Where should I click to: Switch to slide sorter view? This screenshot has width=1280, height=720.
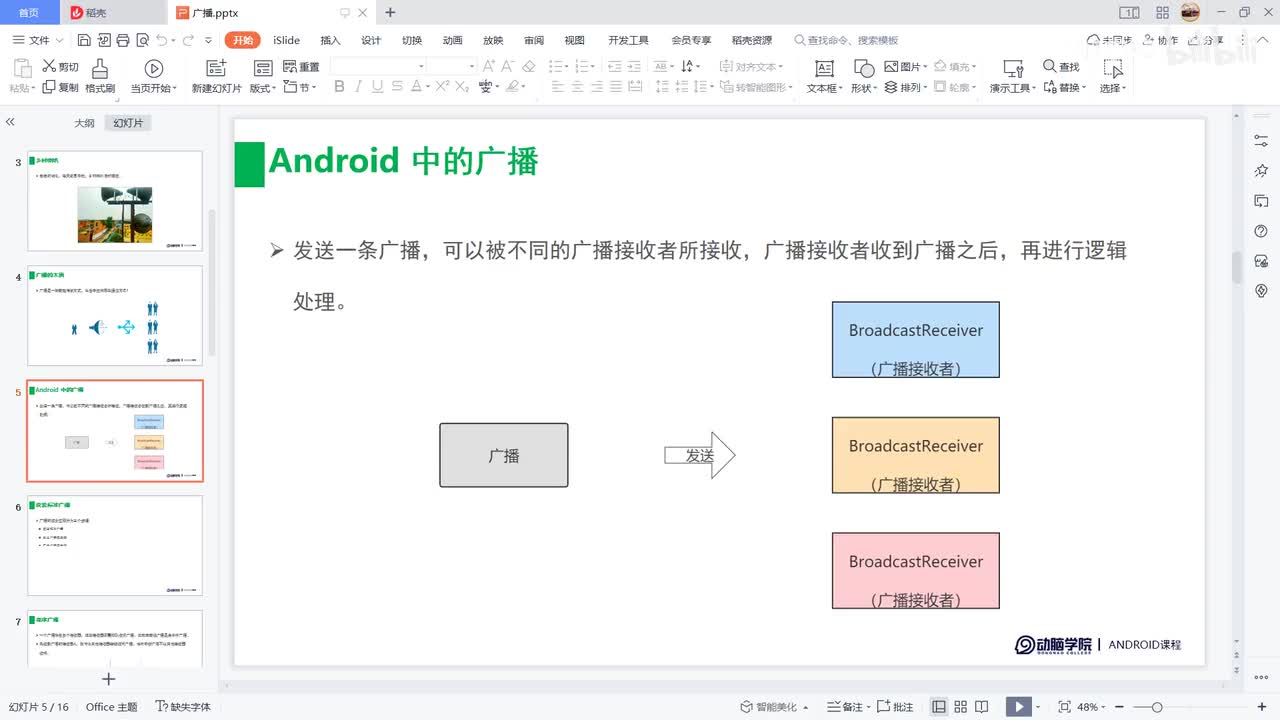[961, 707]
